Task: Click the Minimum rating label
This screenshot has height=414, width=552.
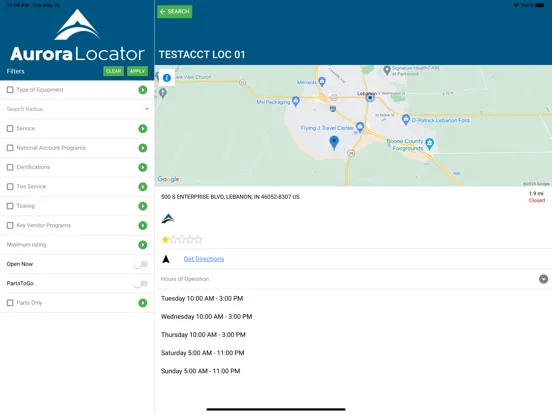Action: click(x=26, y=245)
